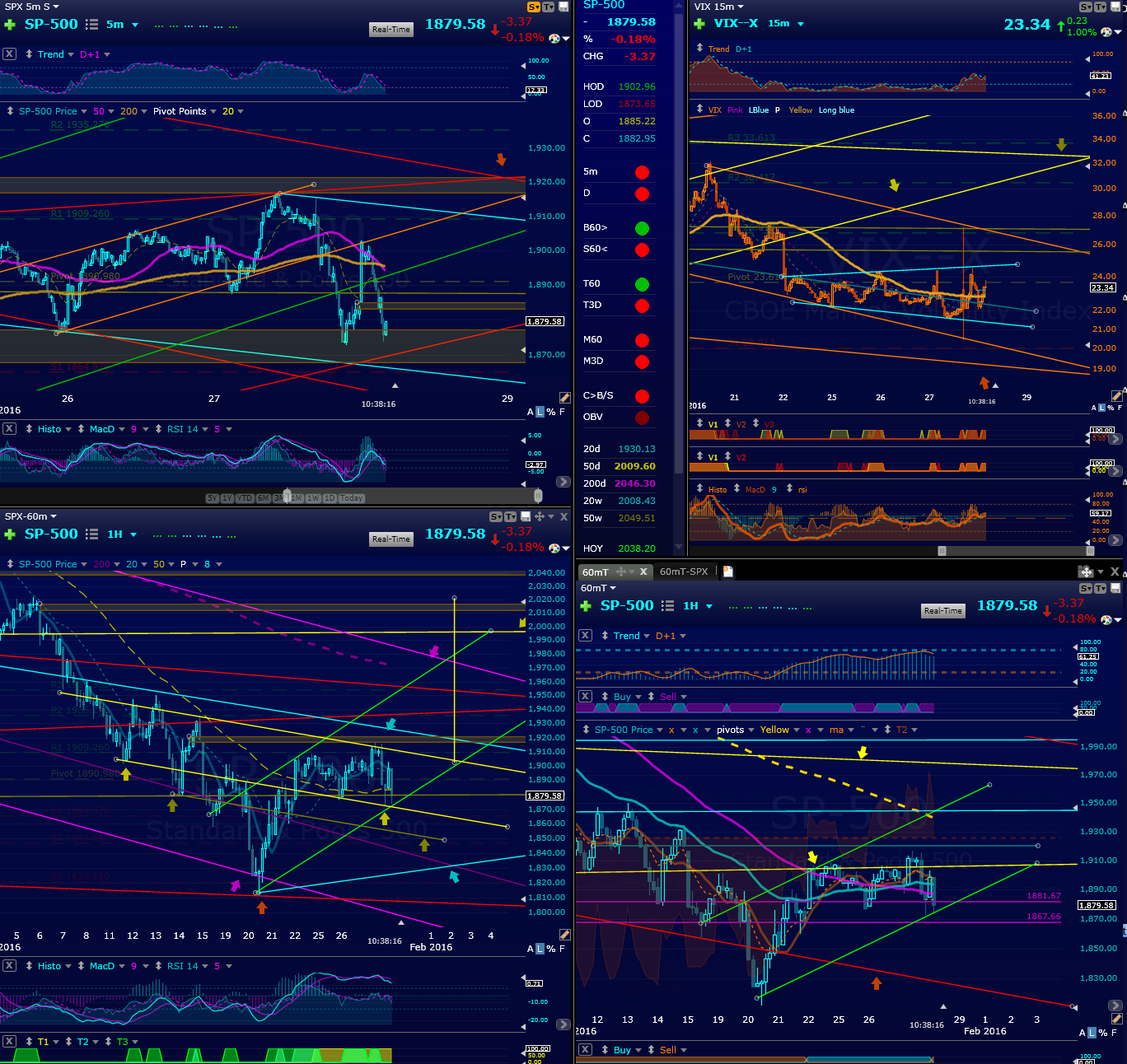
Task: Click Real-Time button in 60mT chart
Action: [943, 610]
